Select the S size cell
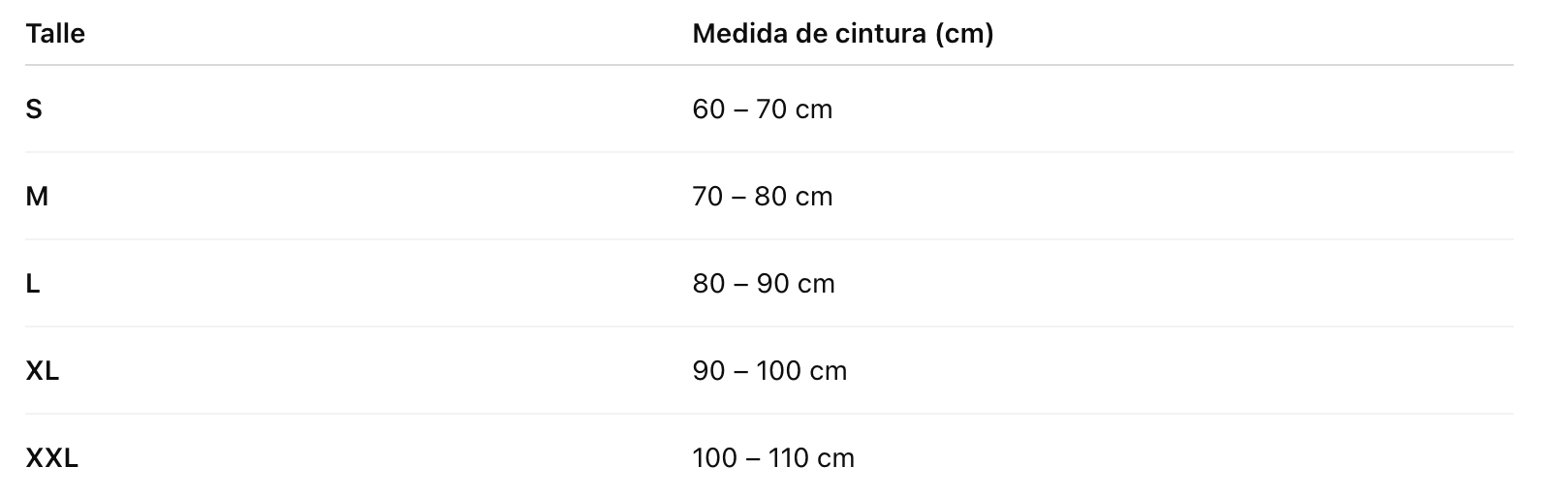The image size is (1568, 498). coord(34,109)
